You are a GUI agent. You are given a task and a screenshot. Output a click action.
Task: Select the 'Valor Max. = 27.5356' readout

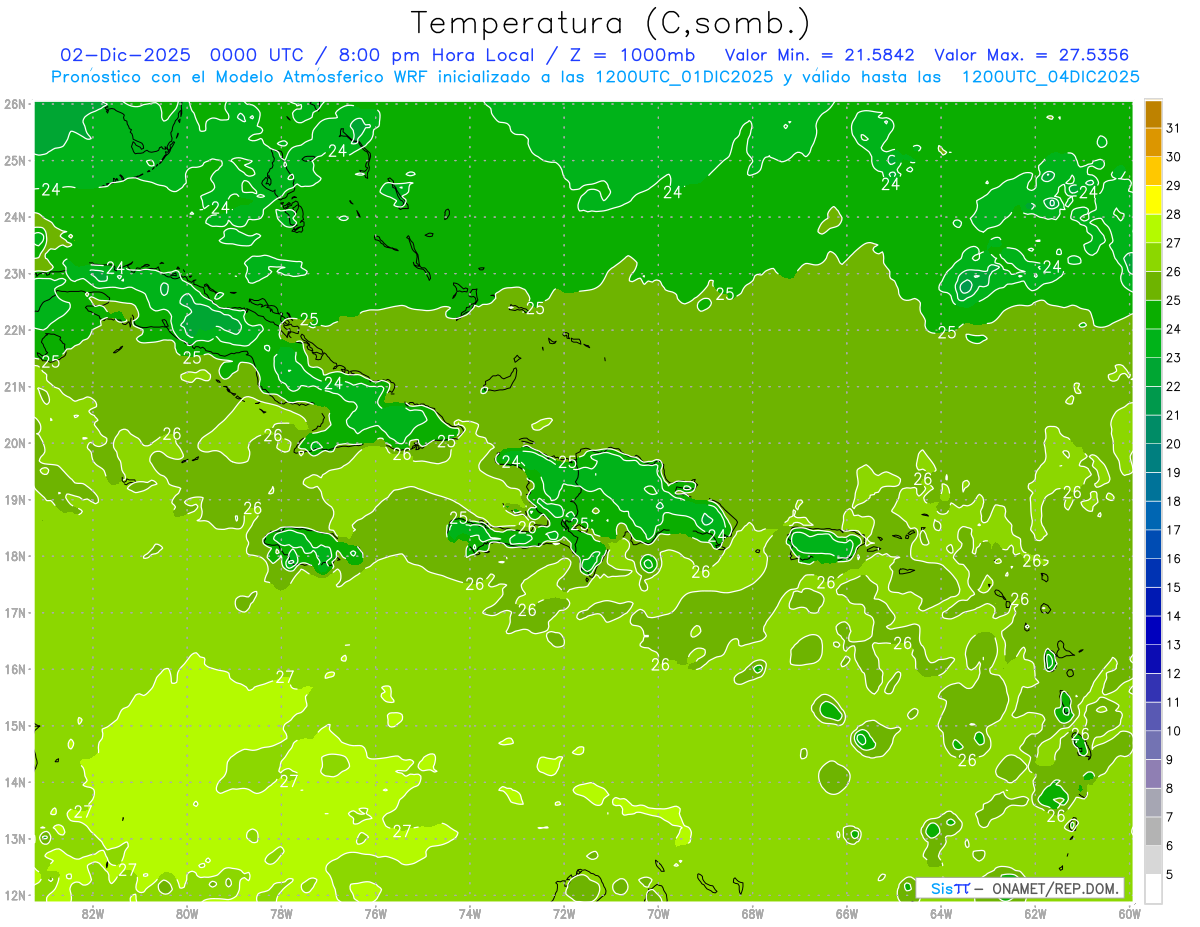1032,54
